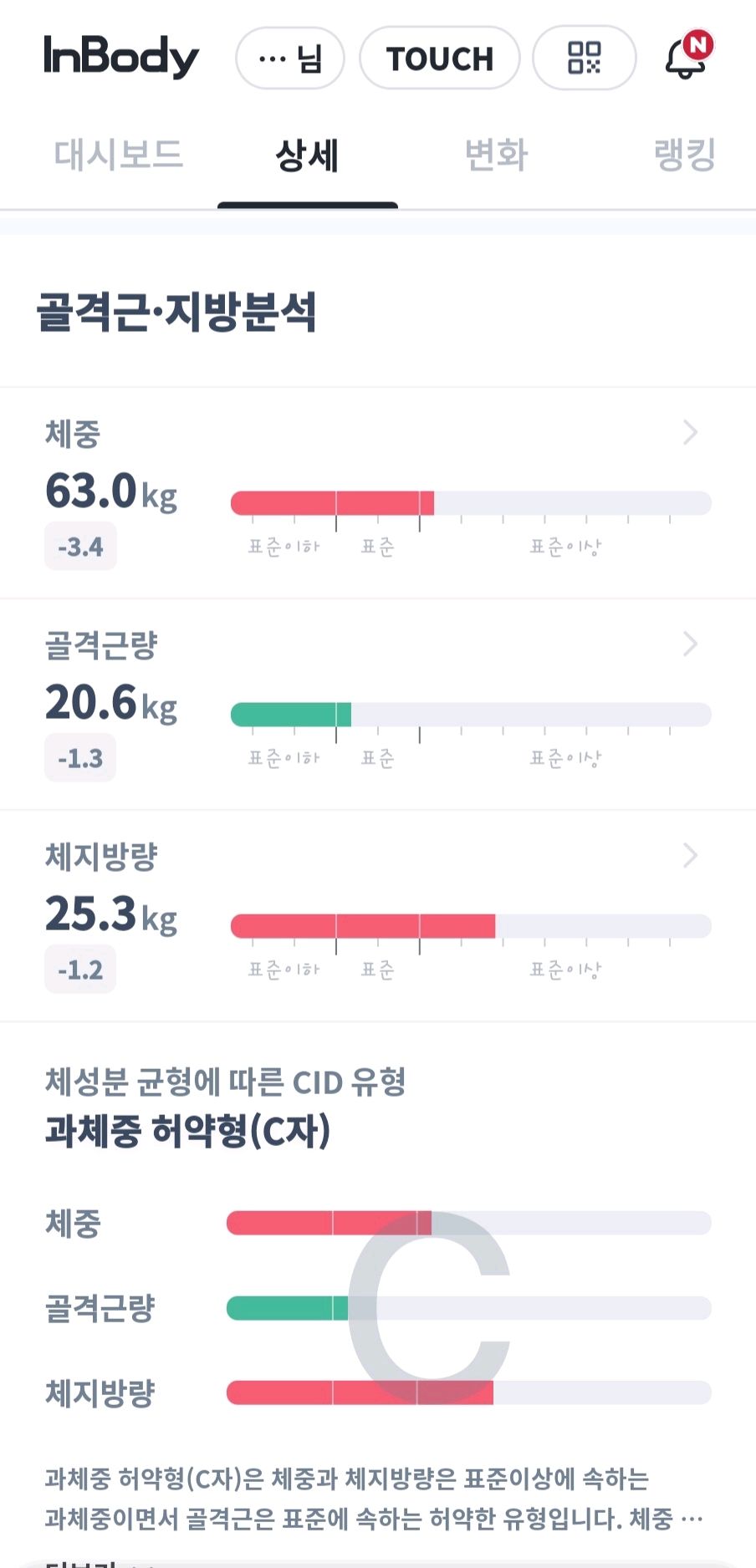
Task: Open the 랭킹 tab
Action: [x=684, y=155]
